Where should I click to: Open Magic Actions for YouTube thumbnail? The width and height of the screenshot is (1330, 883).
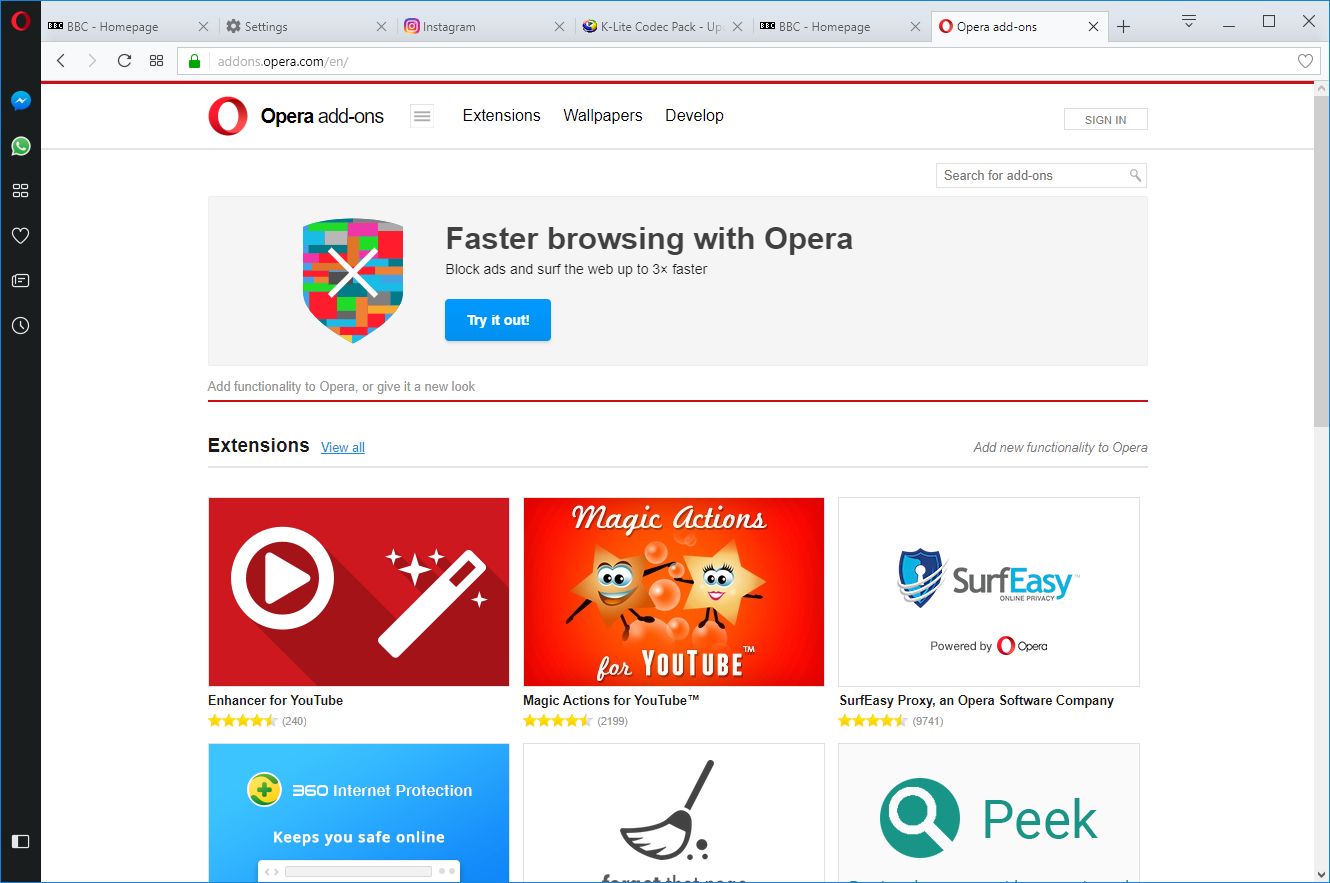674,592
